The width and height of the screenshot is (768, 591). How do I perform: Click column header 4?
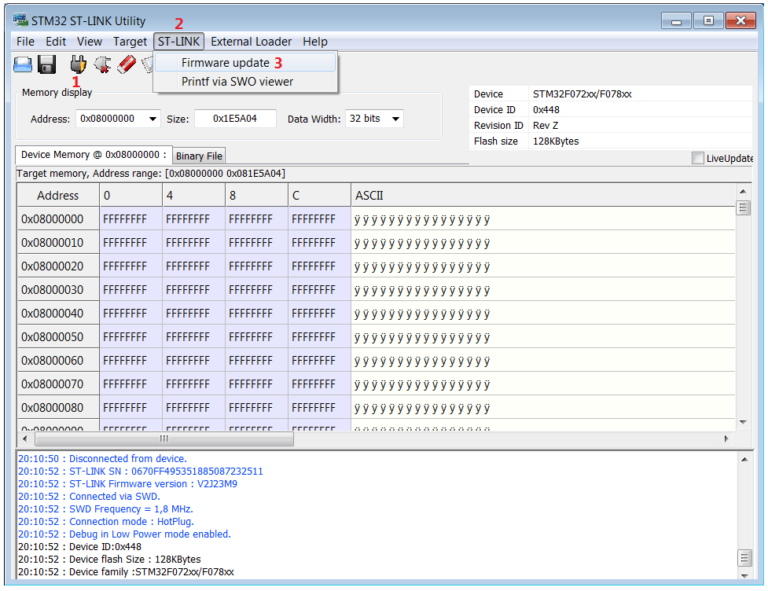coord(194,195)
